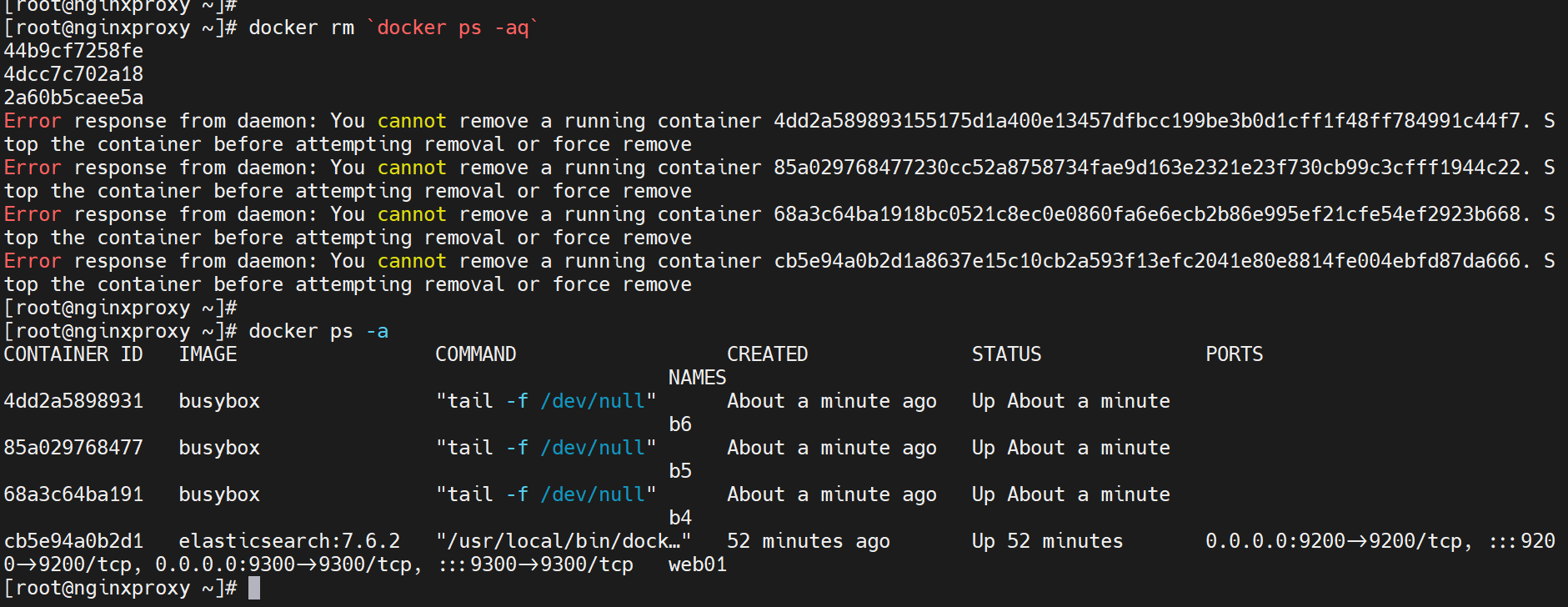Click the container ID 44b9cf7258fe output line
Viewport: 1568px width, 607px height.
click(73, 51)
